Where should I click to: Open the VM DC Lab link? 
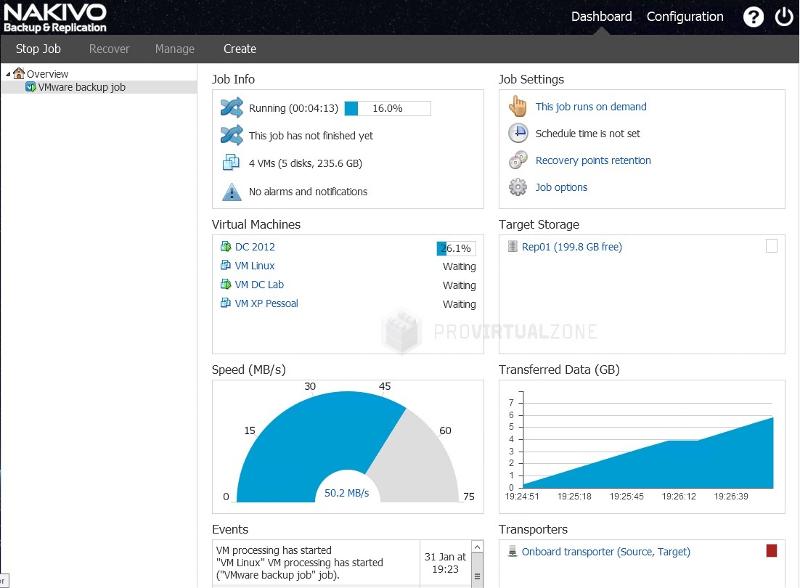(259, 285)
